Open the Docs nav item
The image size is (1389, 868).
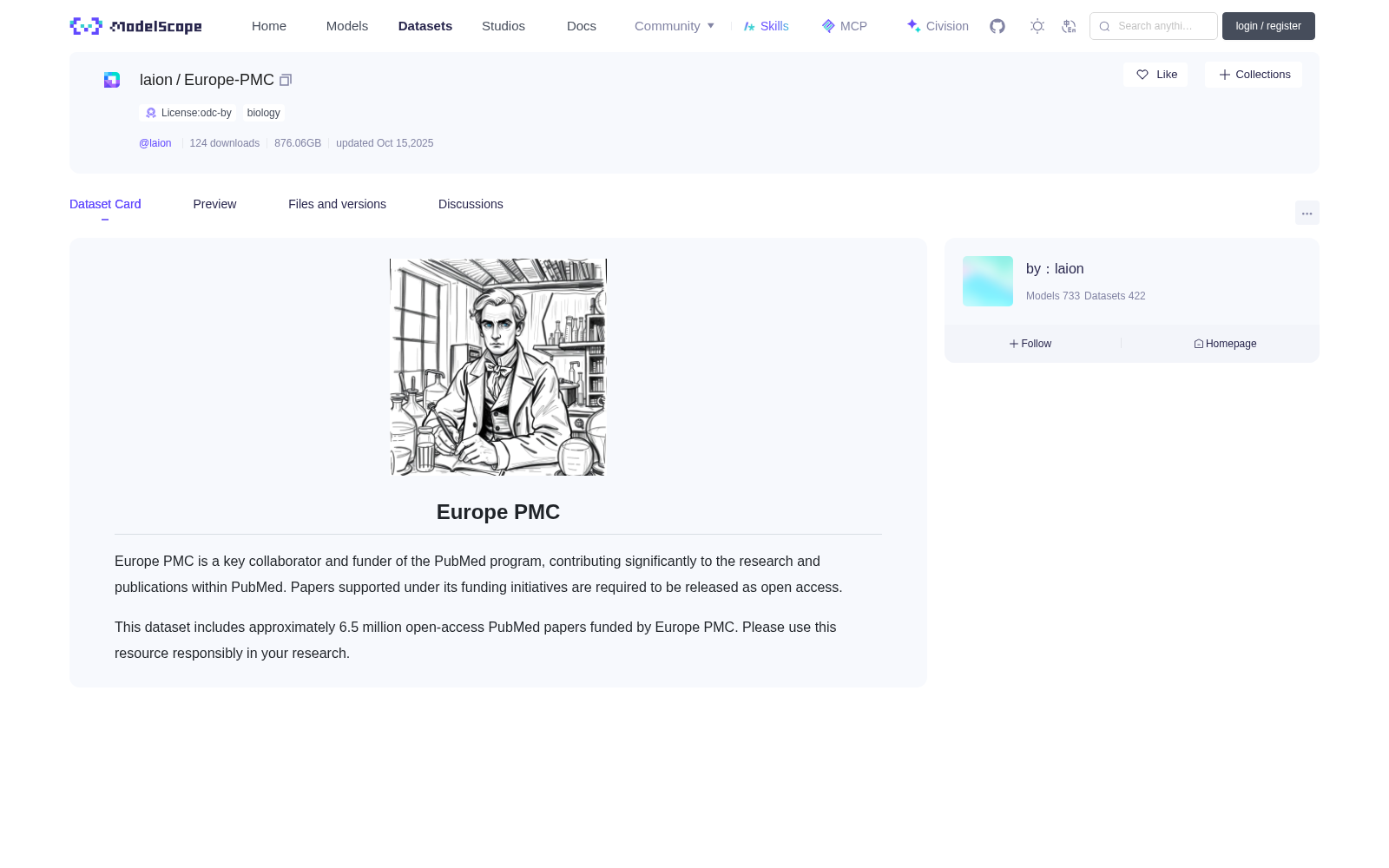(582, 26)
